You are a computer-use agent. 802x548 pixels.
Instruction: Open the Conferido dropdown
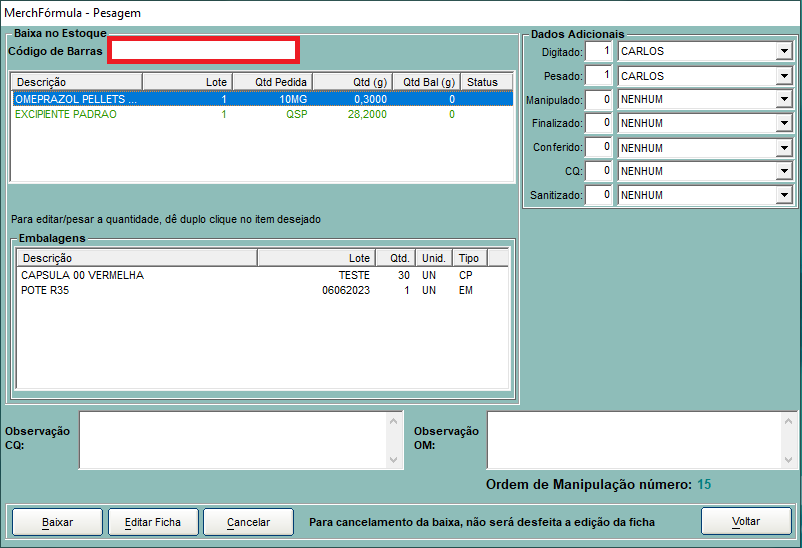pyautogui.click(x=783, y=147)
